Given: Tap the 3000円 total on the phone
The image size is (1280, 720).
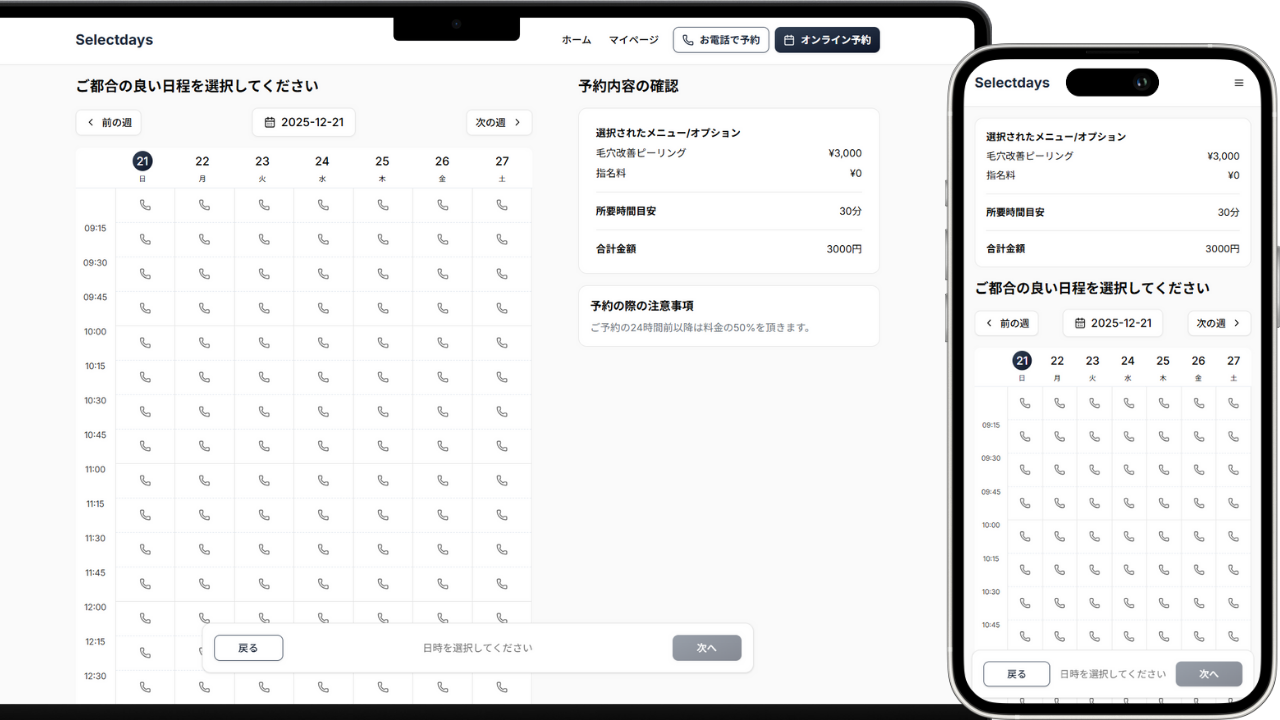Looking at the screenshot, I should coord(1222,249).
